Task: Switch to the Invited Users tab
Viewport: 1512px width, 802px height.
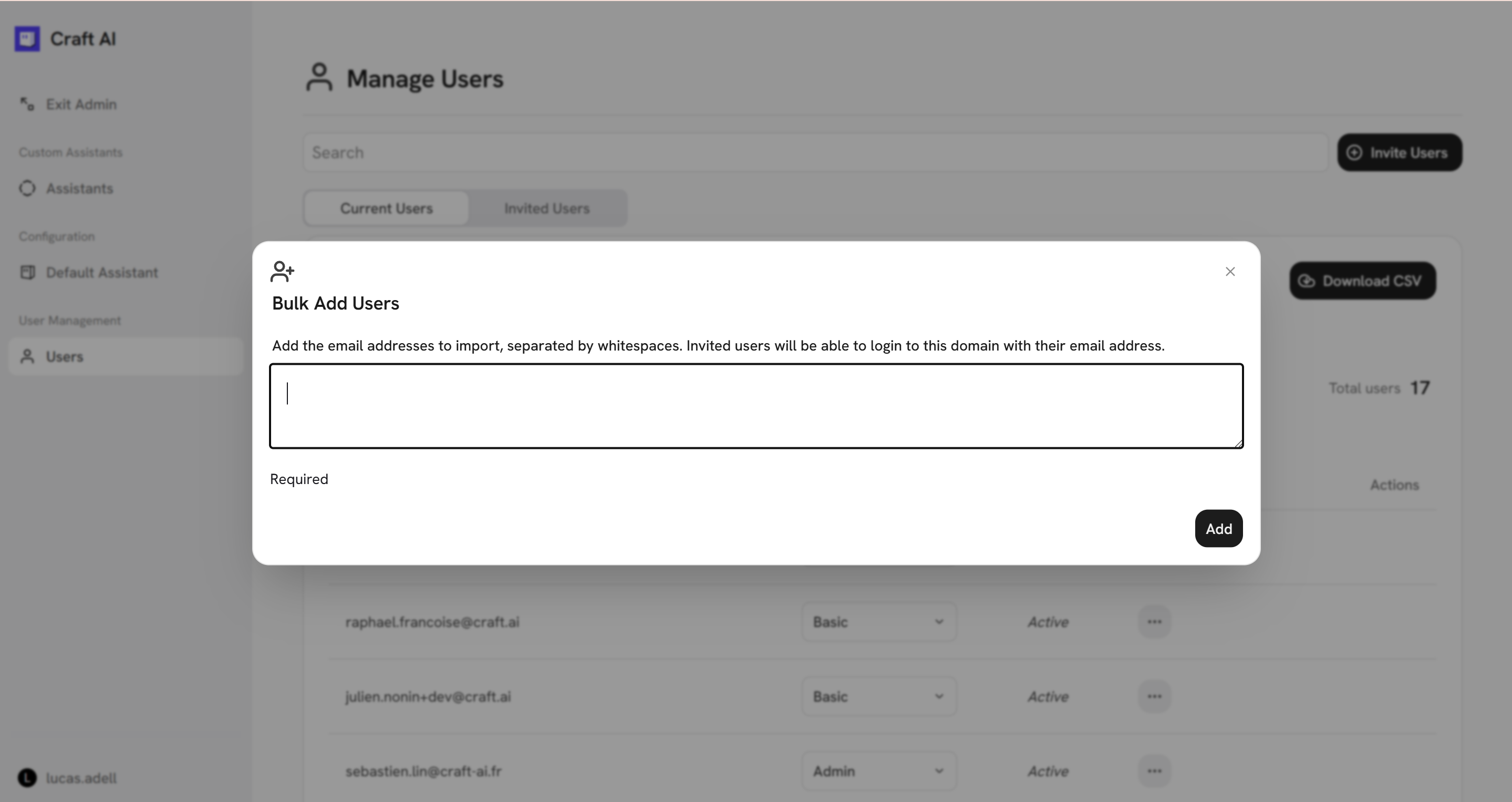Action: click(x=546, y=209)
